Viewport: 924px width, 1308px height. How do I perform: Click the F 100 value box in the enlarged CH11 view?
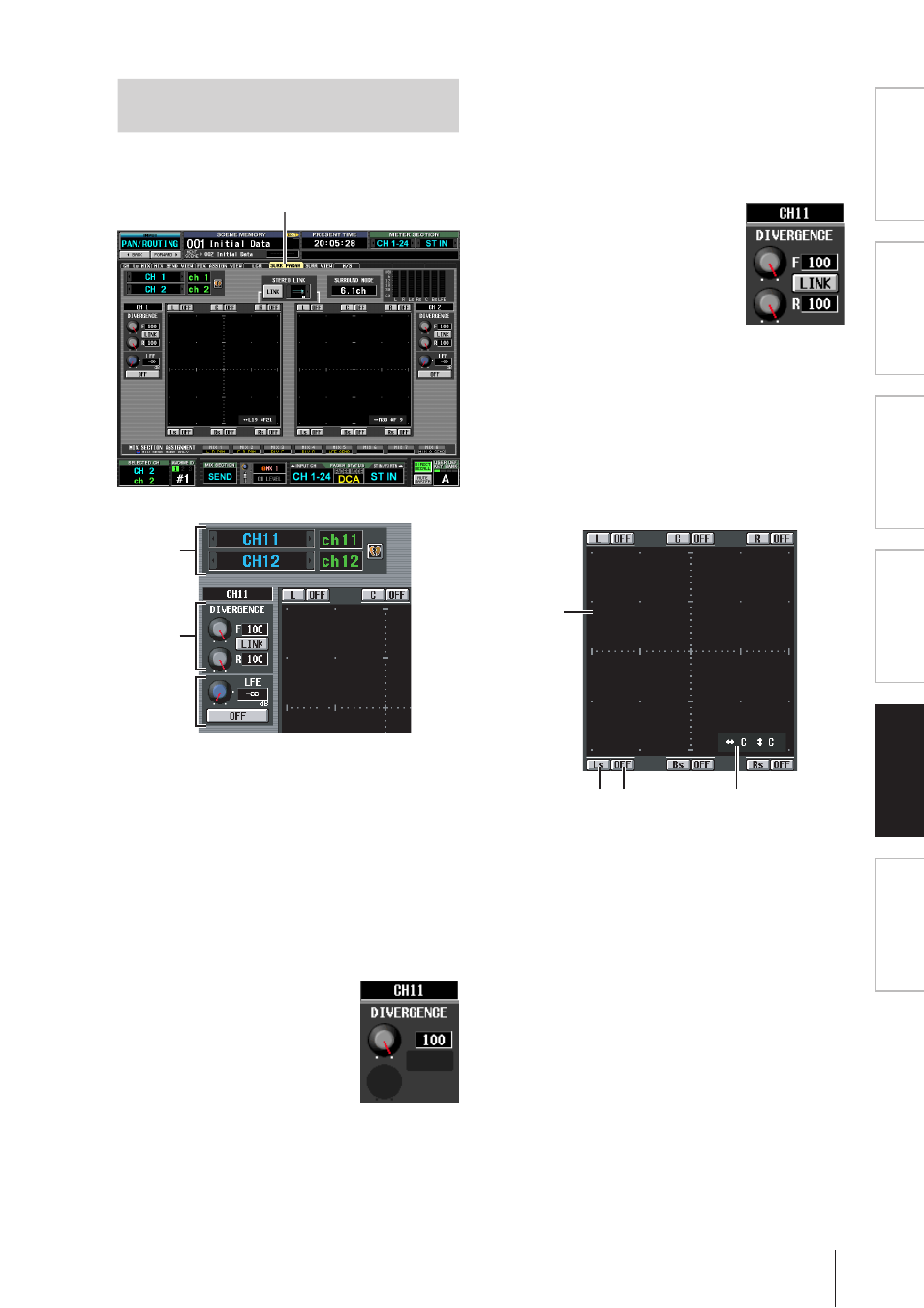click(255, 630)
